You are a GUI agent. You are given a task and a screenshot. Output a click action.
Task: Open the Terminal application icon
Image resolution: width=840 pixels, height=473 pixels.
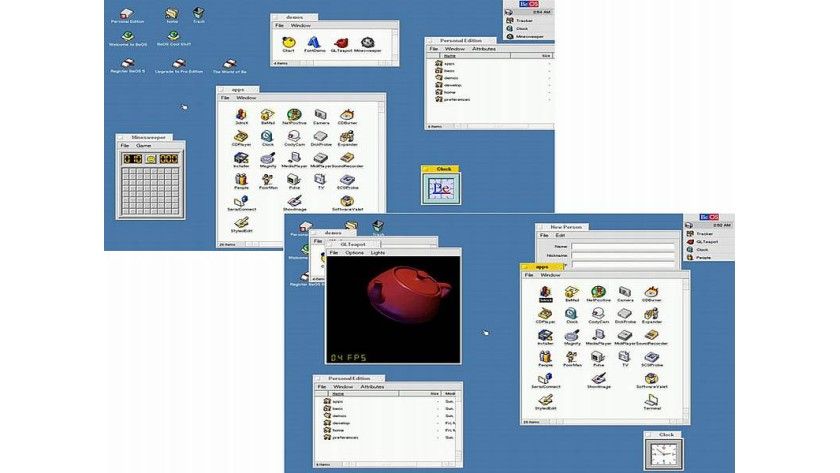pyautogui.click(x=651, y=402)
